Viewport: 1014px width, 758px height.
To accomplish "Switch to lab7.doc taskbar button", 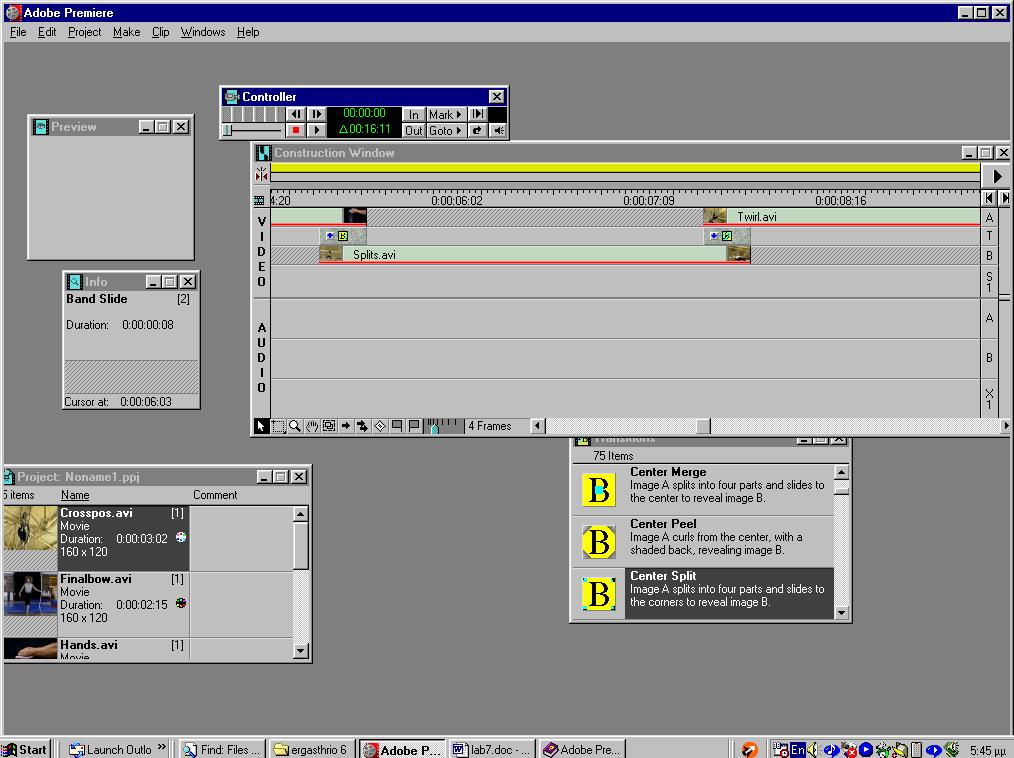I will (x=491, y=750).
